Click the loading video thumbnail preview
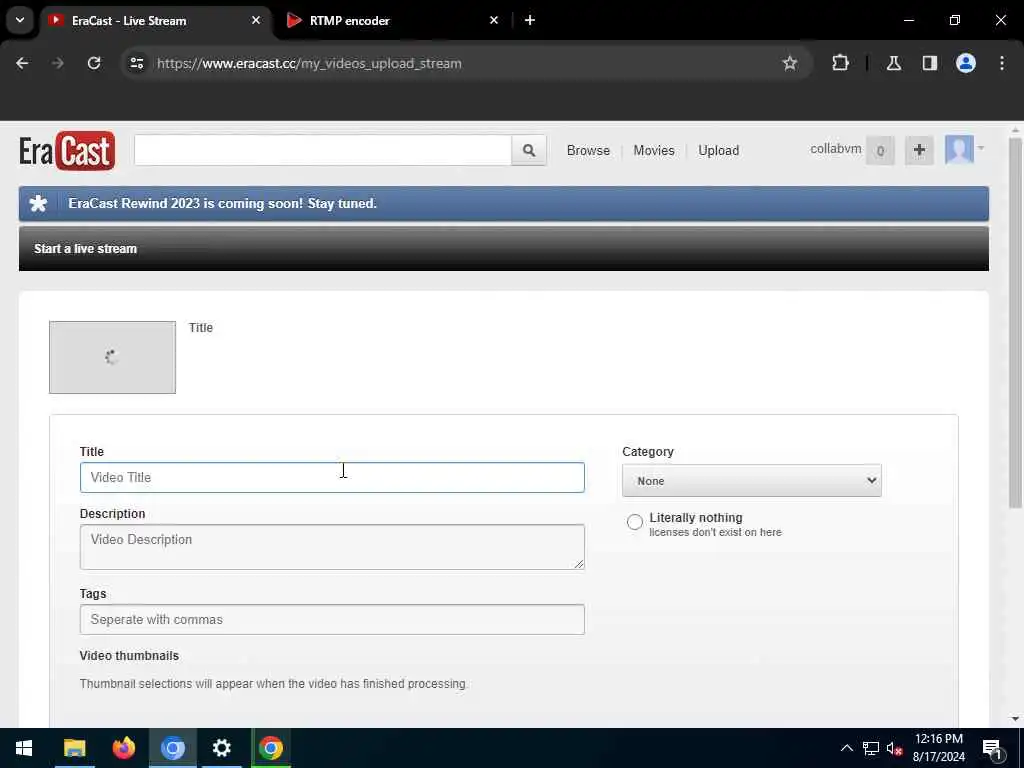Viewport: 1024px width, 768px height. coord(112,357)
